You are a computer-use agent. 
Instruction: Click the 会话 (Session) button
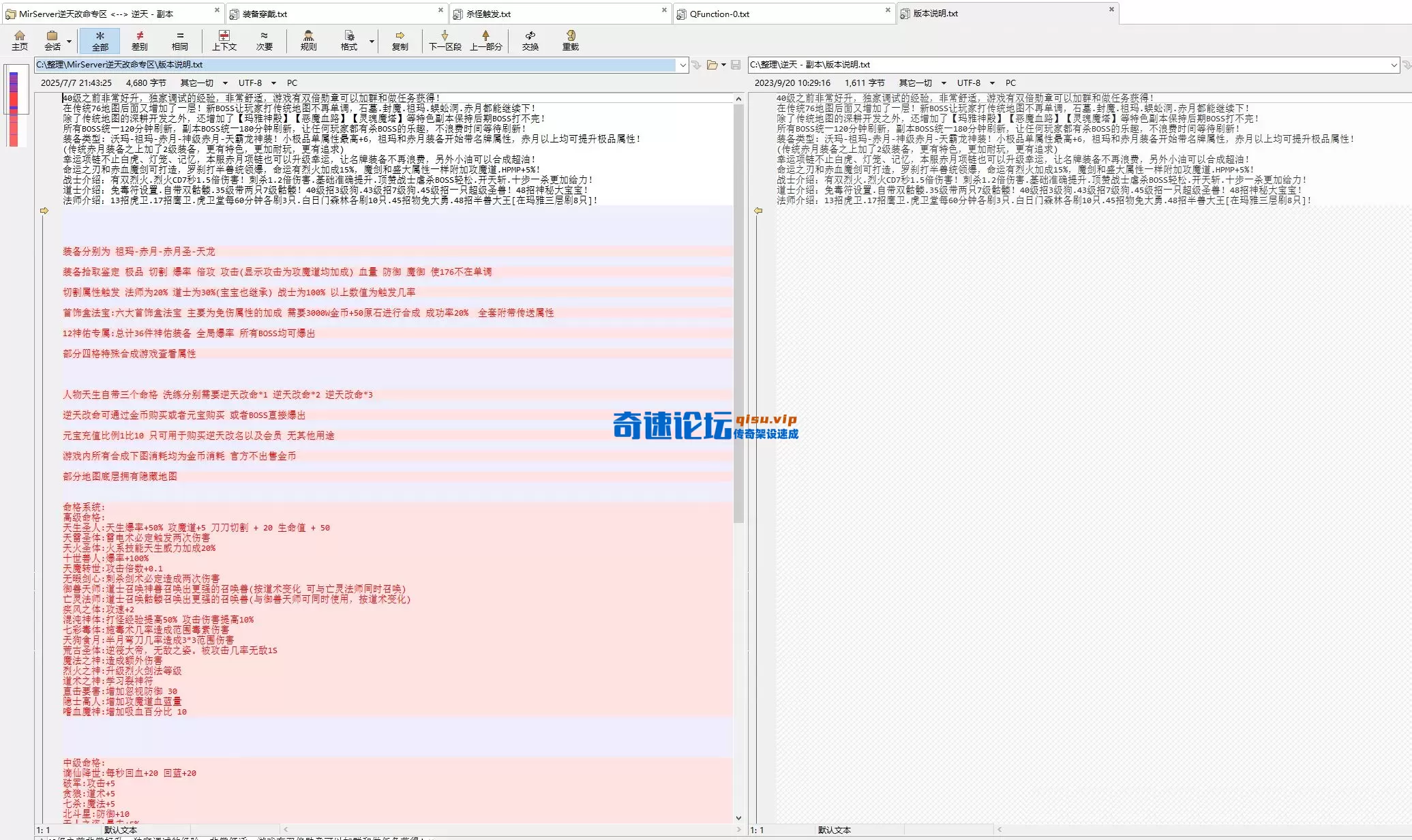coord(53,40)
